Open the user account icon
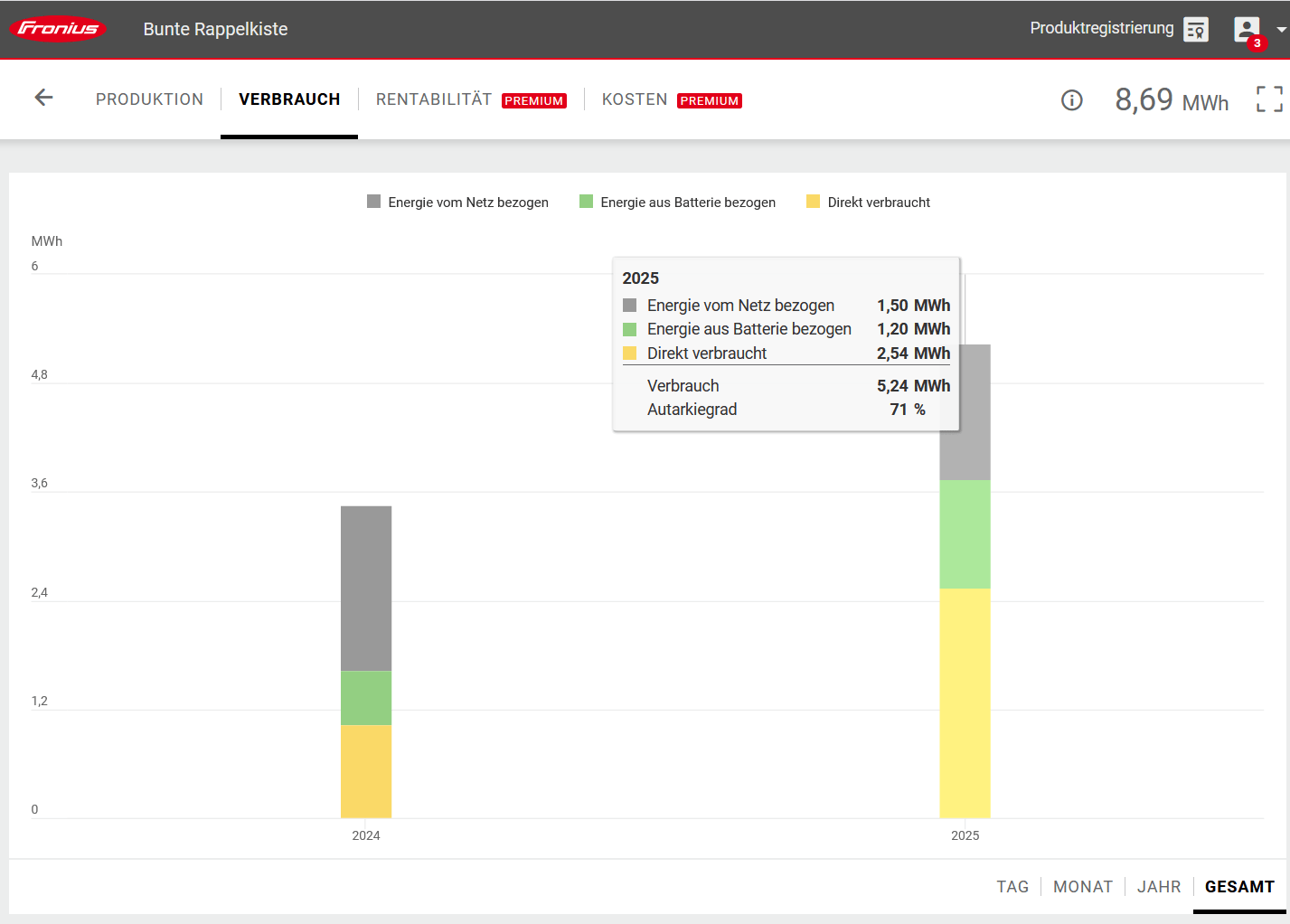The width and height of the screenshot is (1290, 924). (1247, 28)
